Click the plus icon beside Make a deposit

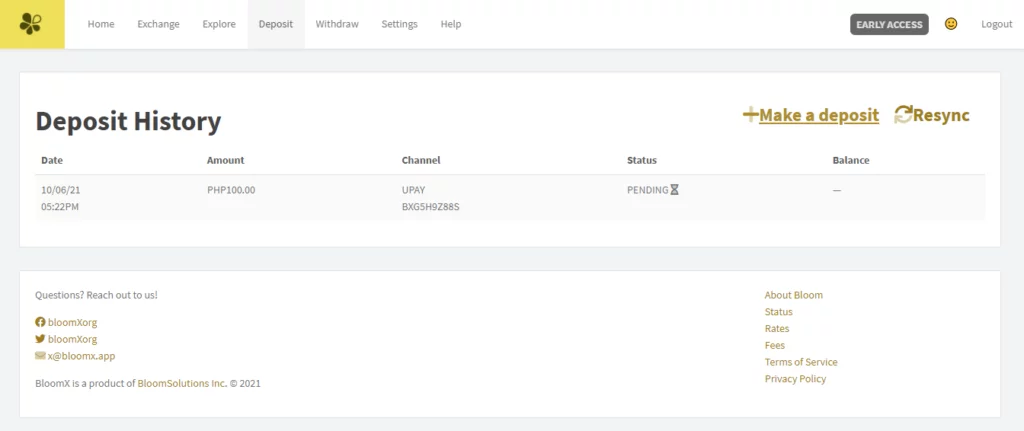(x=750, y=115)
